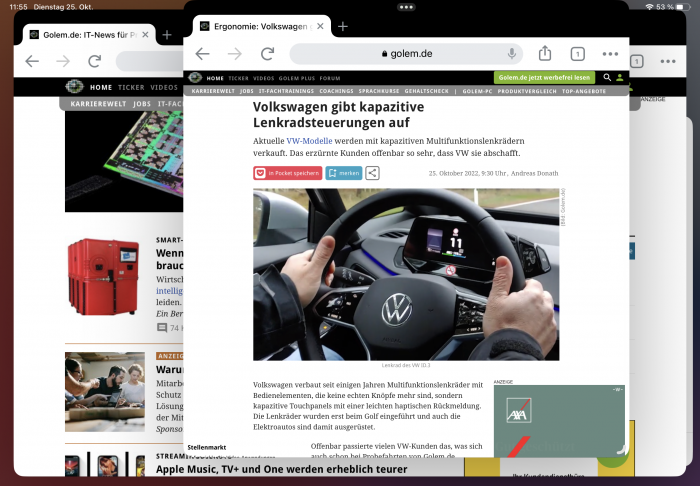Tap the battery 53 % indicator

[x=673, y=7]
